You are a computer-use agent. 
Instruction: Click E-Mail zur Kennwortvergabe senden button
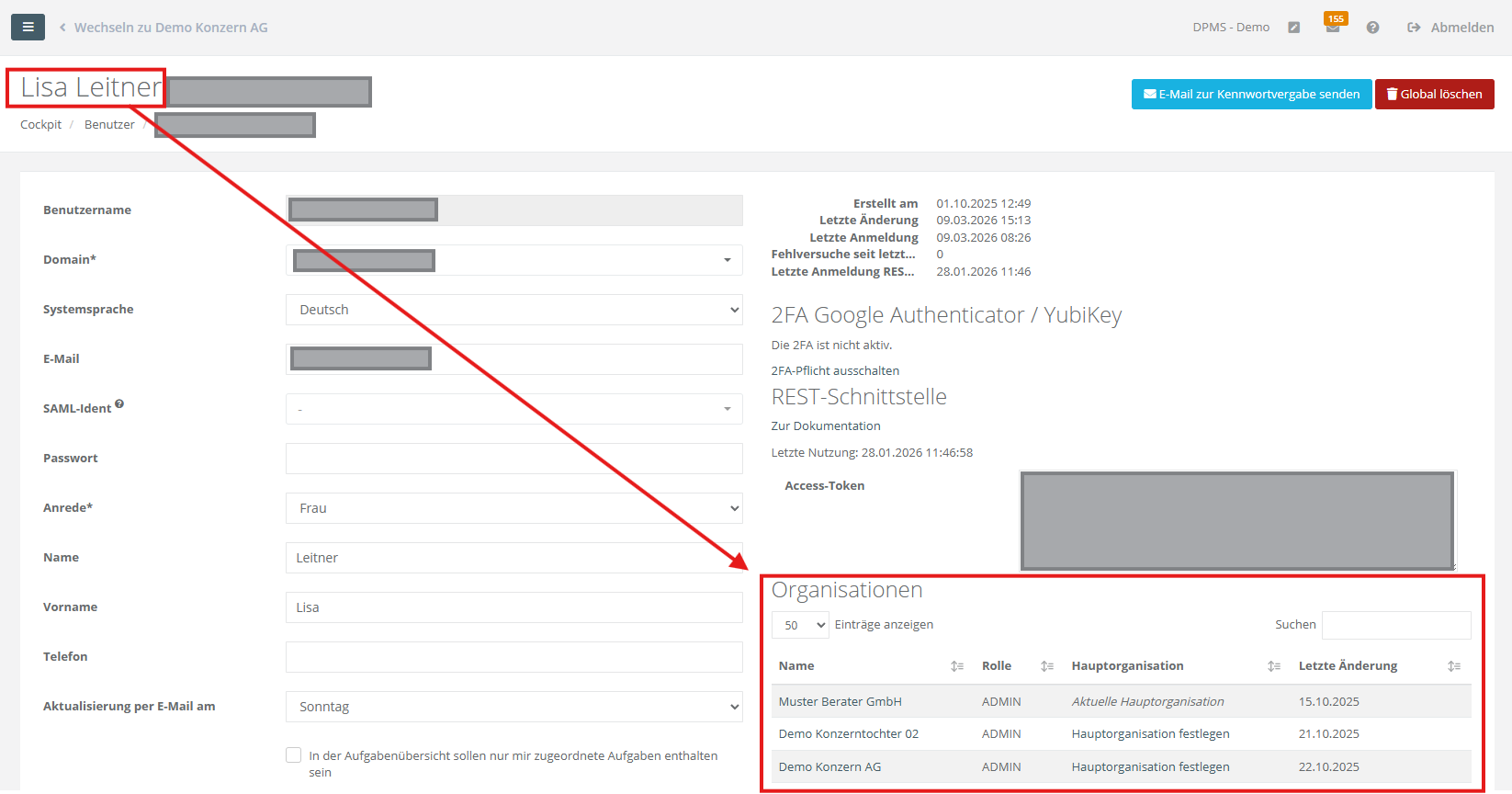(1251, 95)
